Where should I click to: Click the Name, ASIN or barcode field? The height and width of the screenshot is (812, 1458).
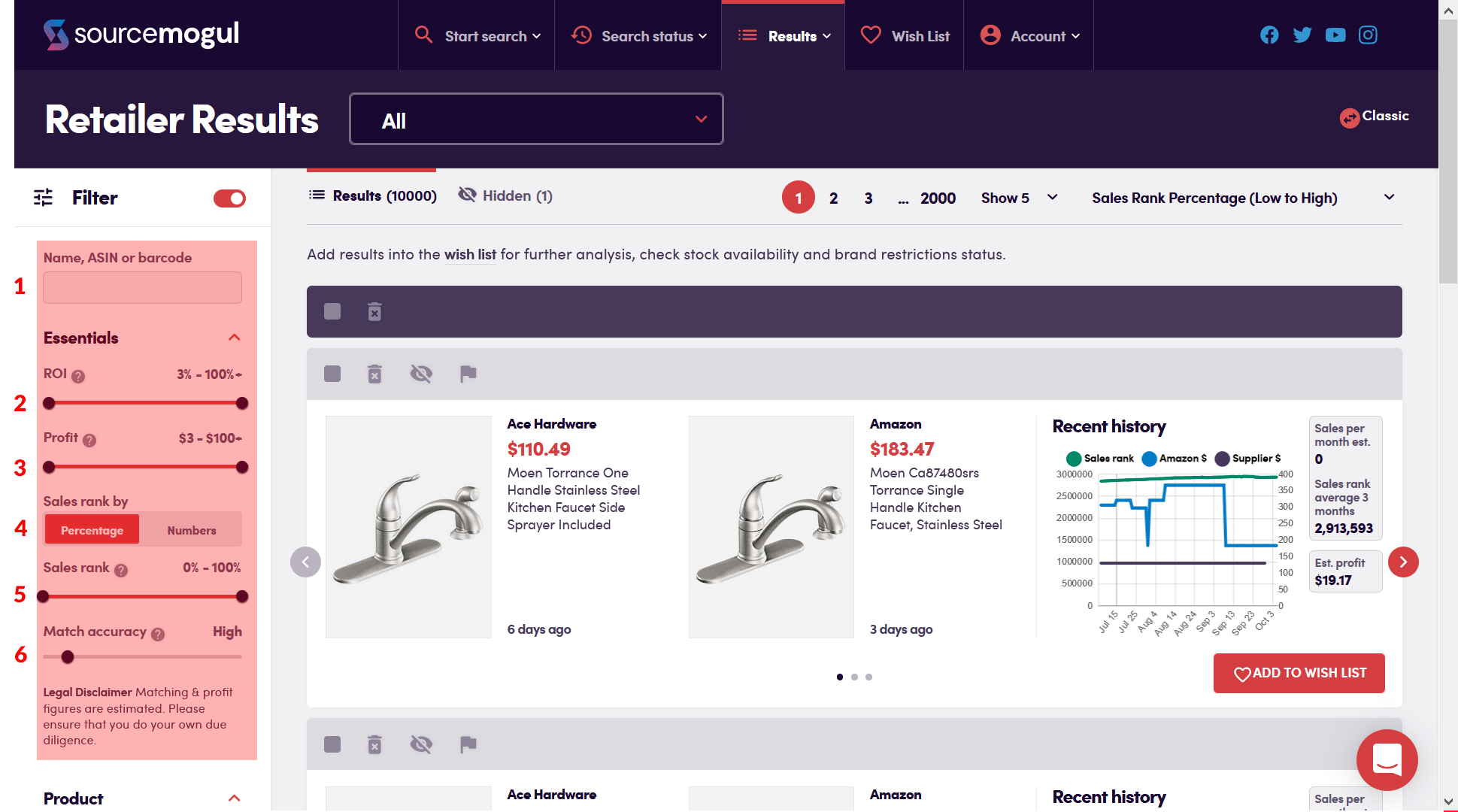coord(142,287)
